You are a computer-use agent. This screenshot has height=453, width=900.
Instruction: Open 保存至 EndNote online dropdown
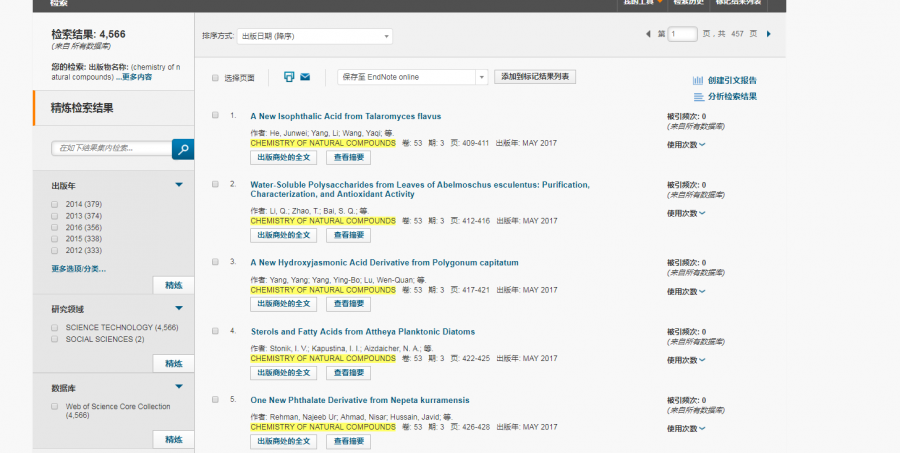click(413, 77)
